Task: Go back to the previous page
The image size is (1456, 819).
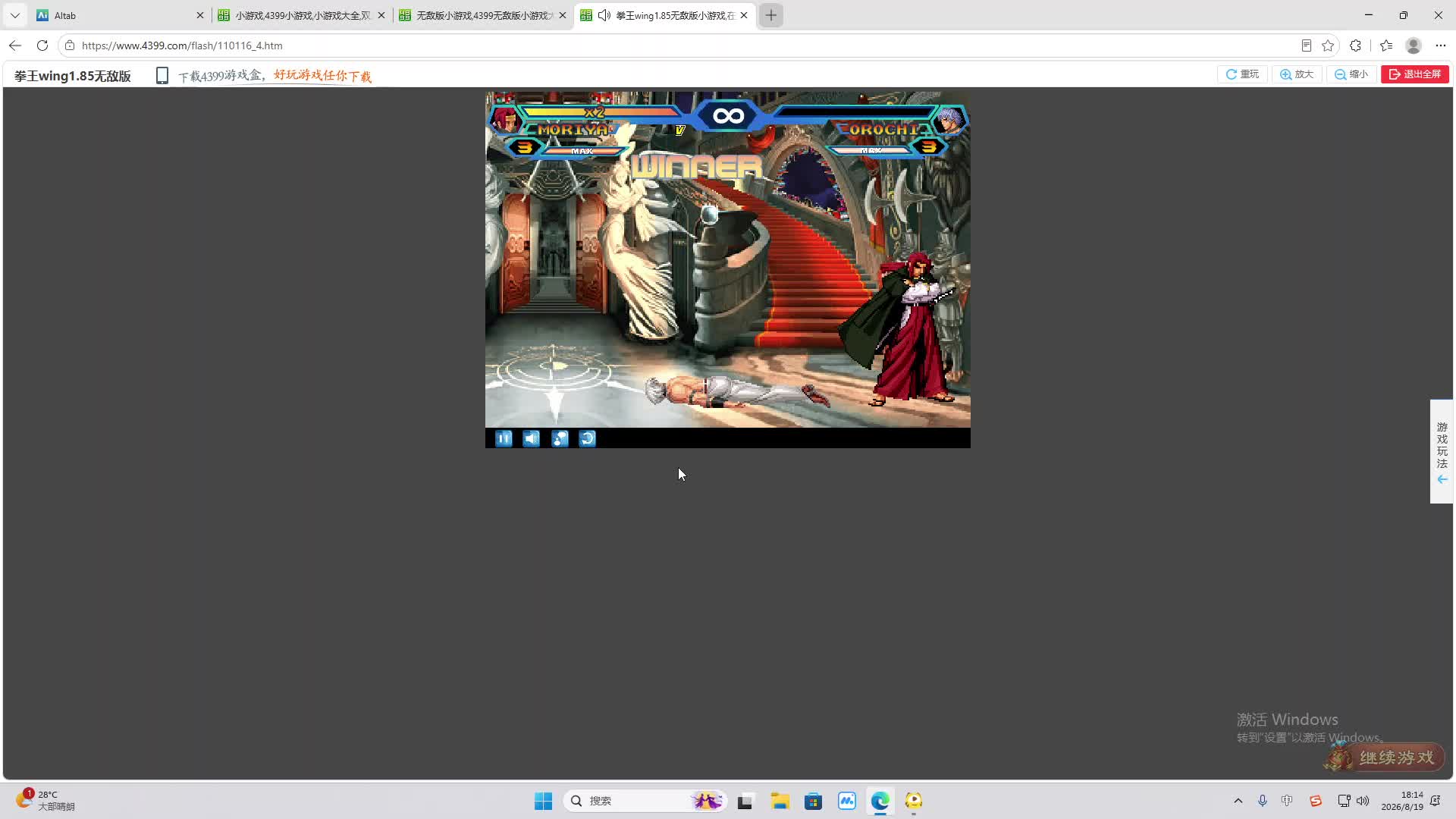Action: 15,45
